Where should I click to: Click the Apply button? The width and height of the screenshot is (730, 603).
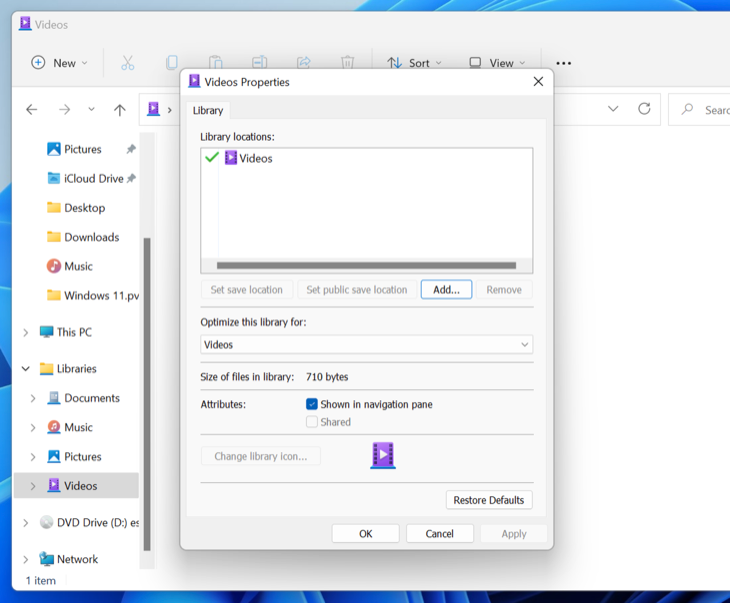tap(514, 534)
